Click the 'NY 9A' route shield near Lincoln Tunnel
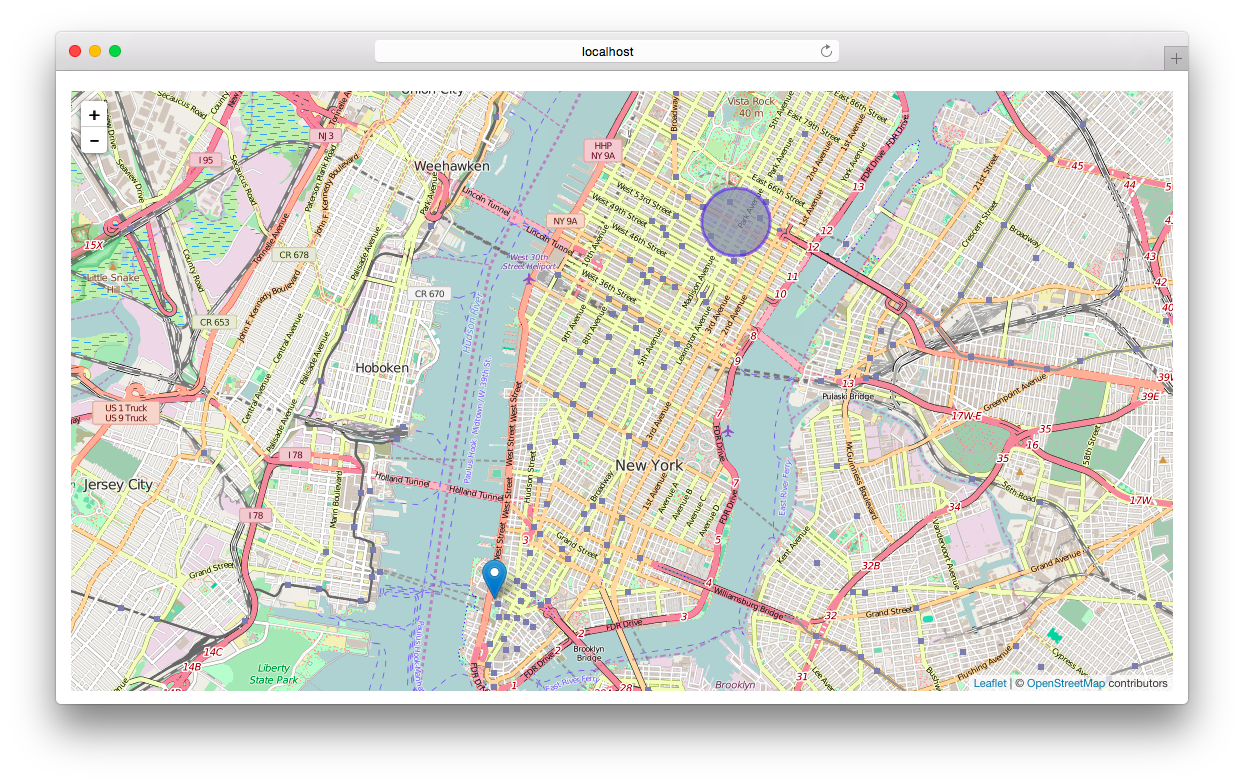The height and width of the screenshot is (784, 1244). click(x=565, y=221)
